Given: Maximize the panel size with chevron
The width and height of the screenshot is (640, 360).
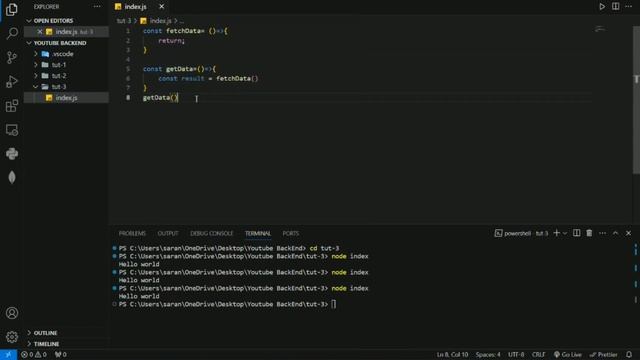Looking at the screenshot, I should pyautogui.click(x=616, y=233).
